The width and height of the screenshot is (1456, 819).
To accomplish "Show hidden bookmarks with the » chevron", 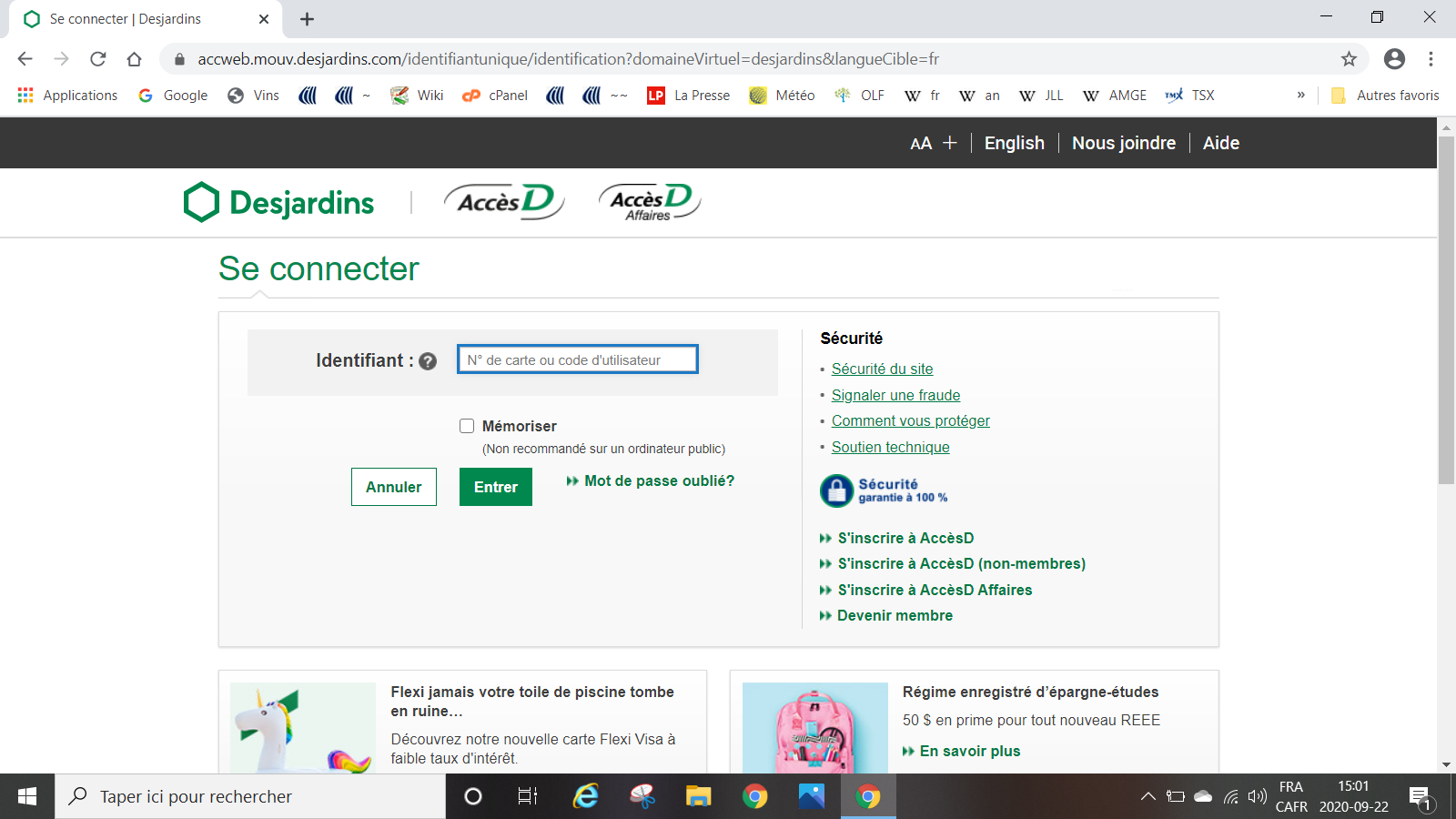I will click(x=1301, y=96).
